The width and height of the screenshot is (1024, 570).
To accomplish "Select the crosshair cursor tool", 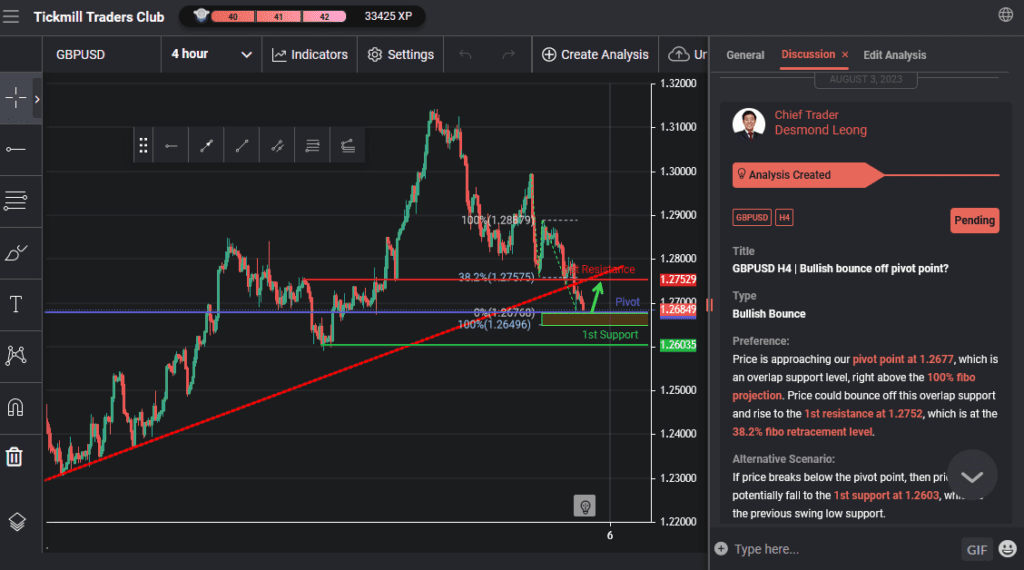I will (16, 98).
